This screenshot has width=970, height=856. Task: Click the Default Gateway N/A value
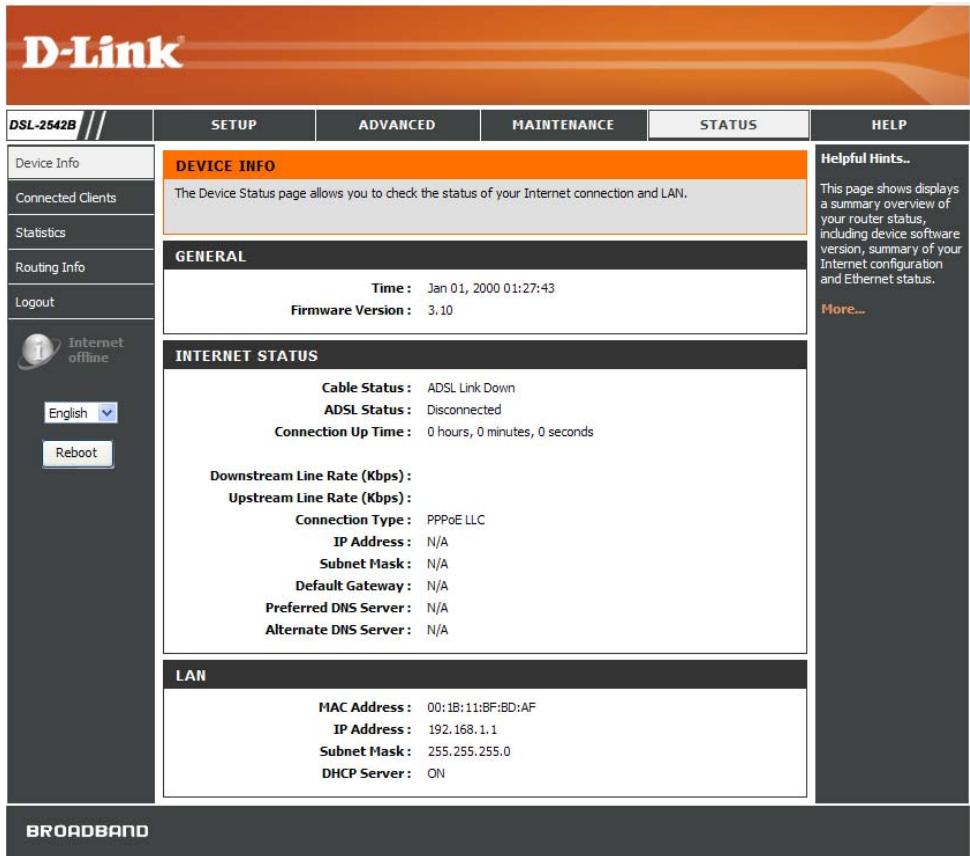437,586
